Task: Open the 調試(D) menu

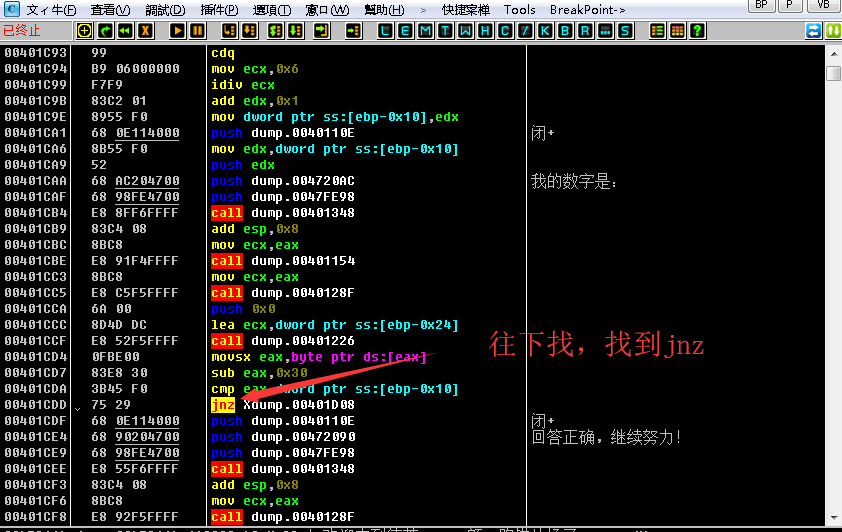Action: pos(165,10)
